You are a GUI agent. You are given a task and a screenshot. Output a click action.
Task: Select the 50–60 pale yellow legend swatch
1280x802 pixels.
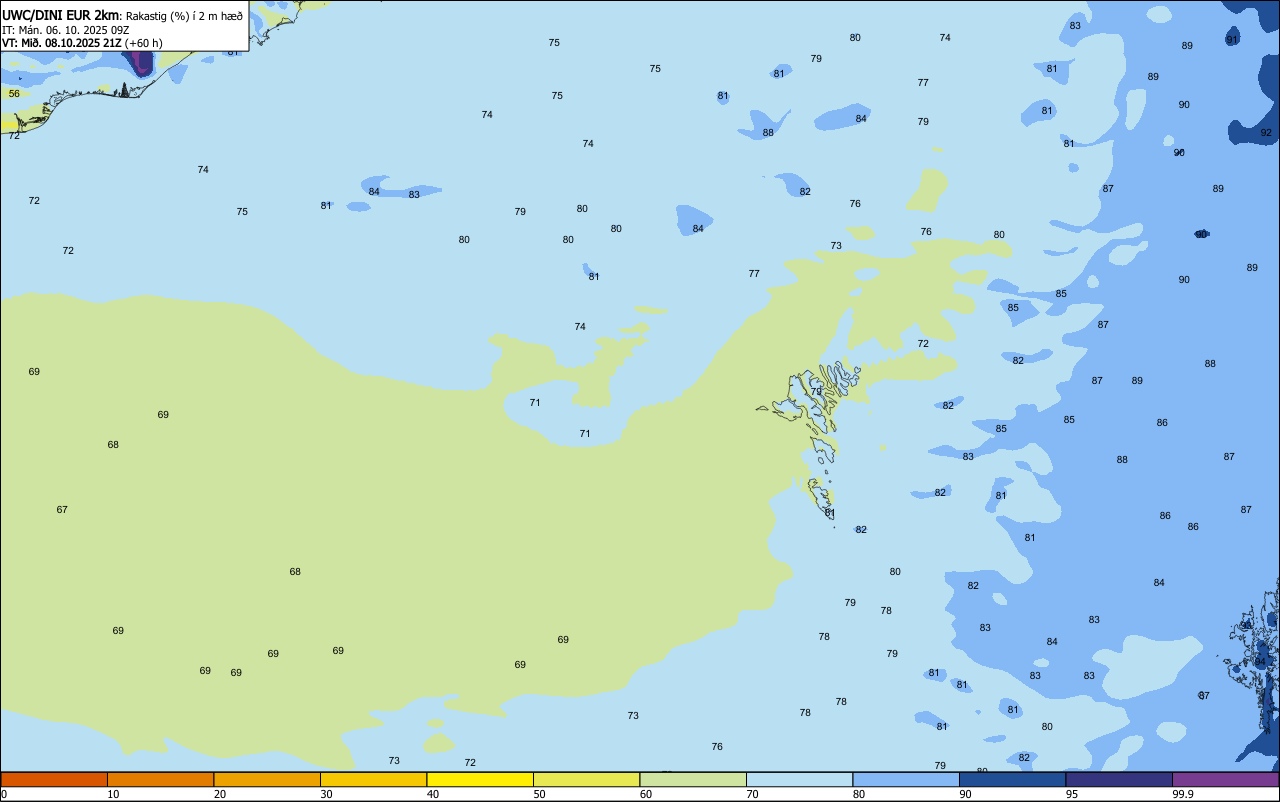(586, 779)
